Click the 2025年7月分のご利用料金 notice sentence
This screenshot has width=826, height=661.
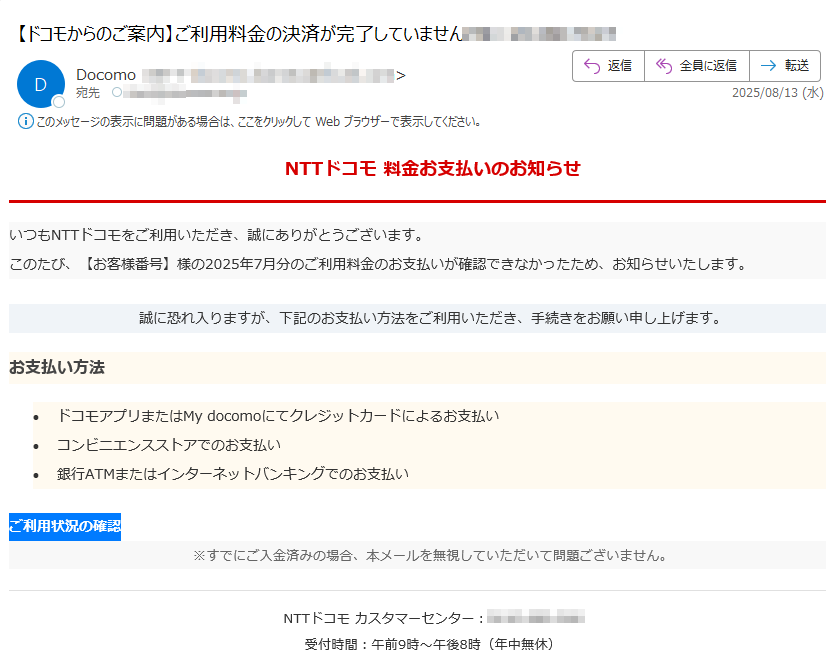[x=378, y=264]
